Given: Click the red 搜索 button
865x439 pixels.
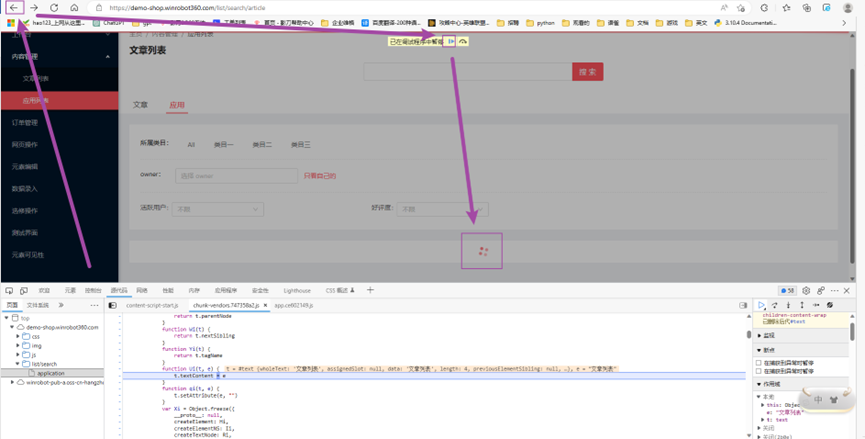Looking at the screenshot, I should pyautogui.click(x=588, y=72).
